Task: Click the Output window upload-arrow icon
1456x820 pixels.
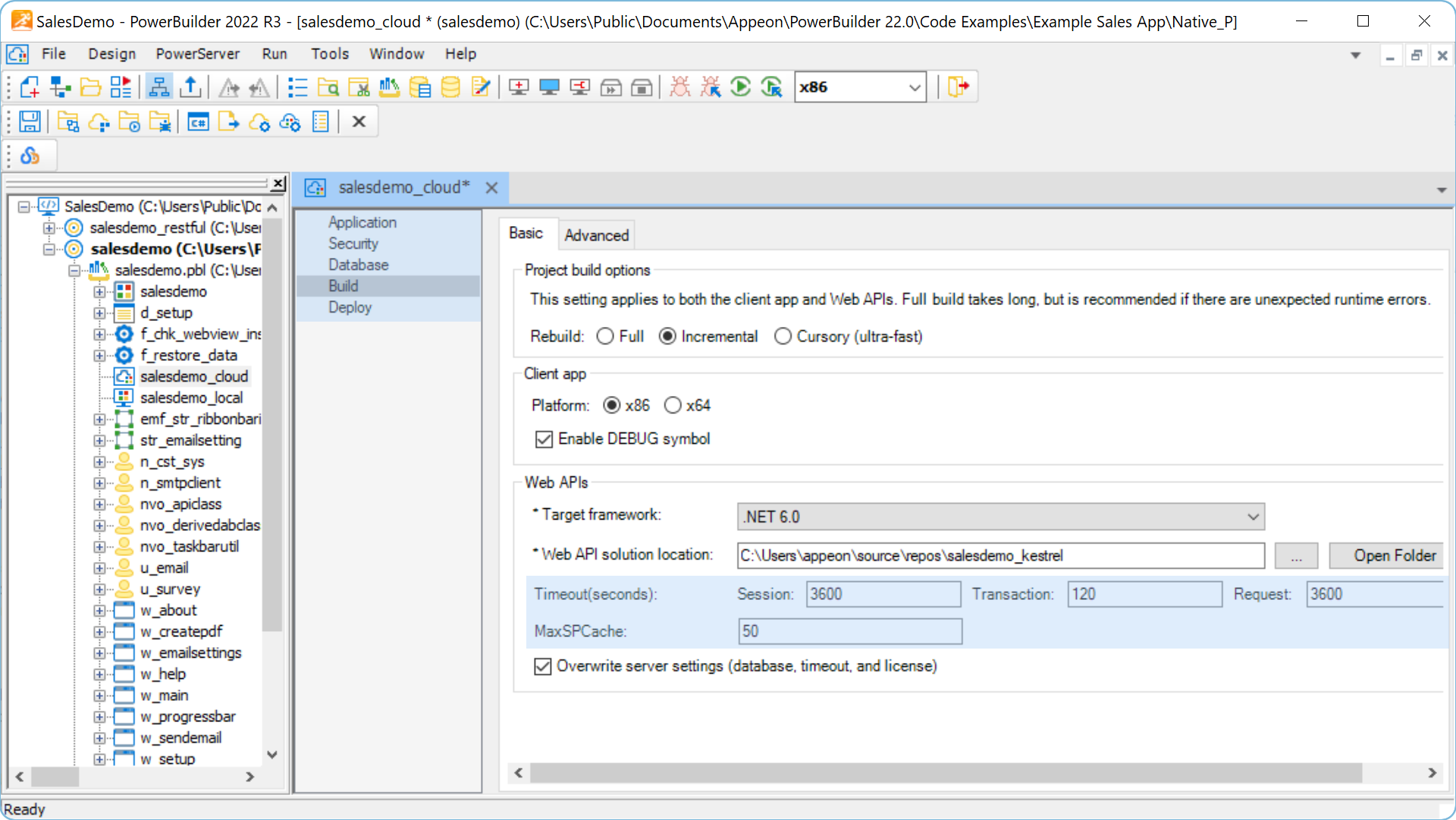Action: coord(190,87)
